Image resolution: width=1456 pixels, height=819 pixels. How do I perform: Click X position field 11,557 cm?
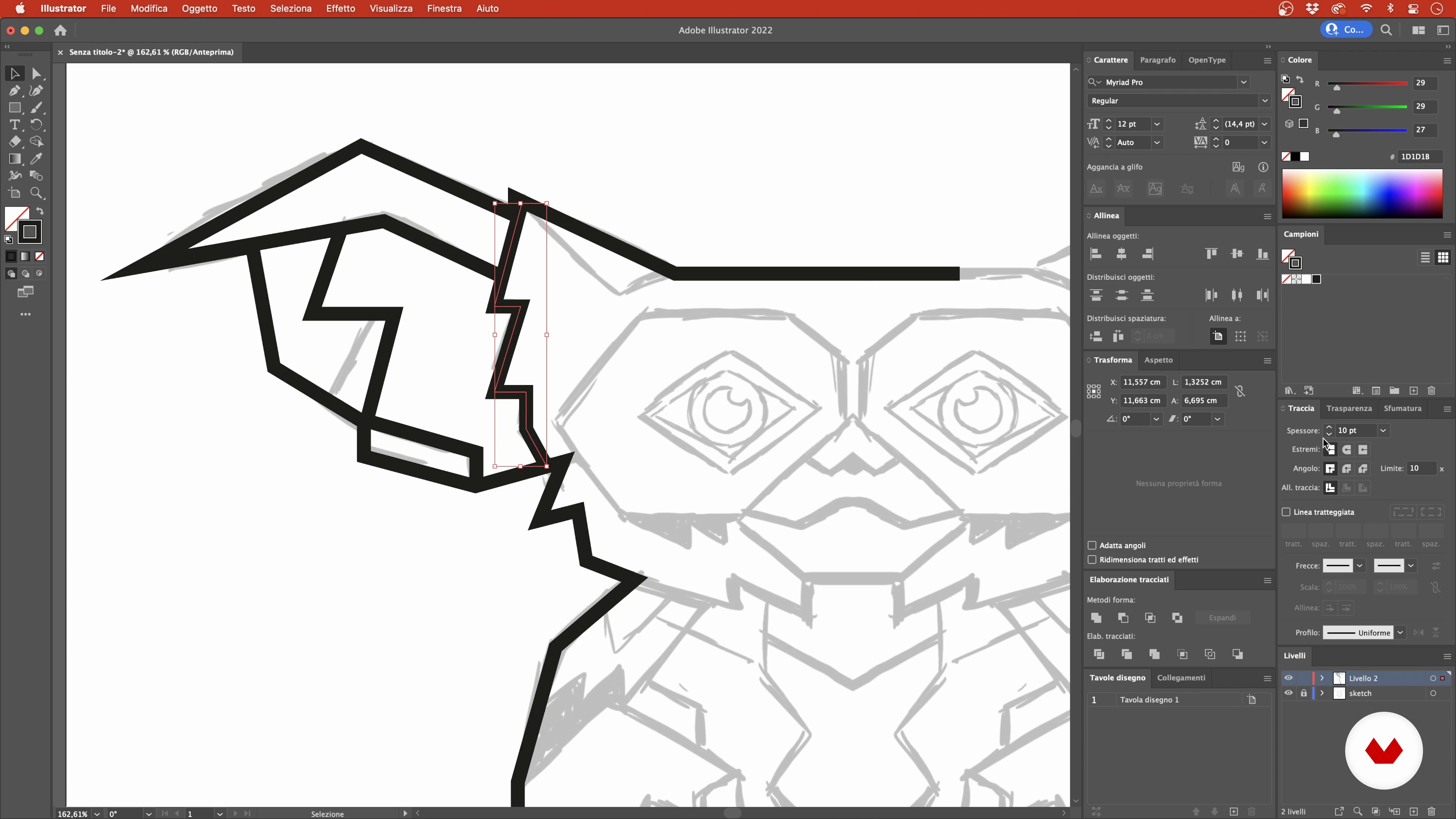click(x=1142, y=382)
